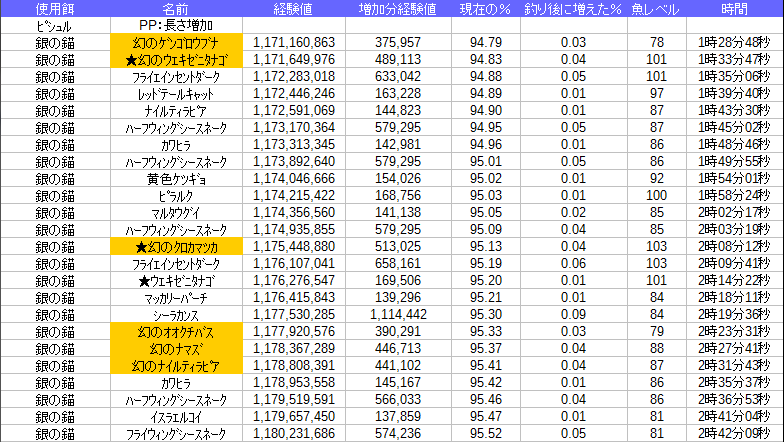Click the 1,114,442 experience gain cell
Screen dimensions: 784x442
tap(397, 314)
